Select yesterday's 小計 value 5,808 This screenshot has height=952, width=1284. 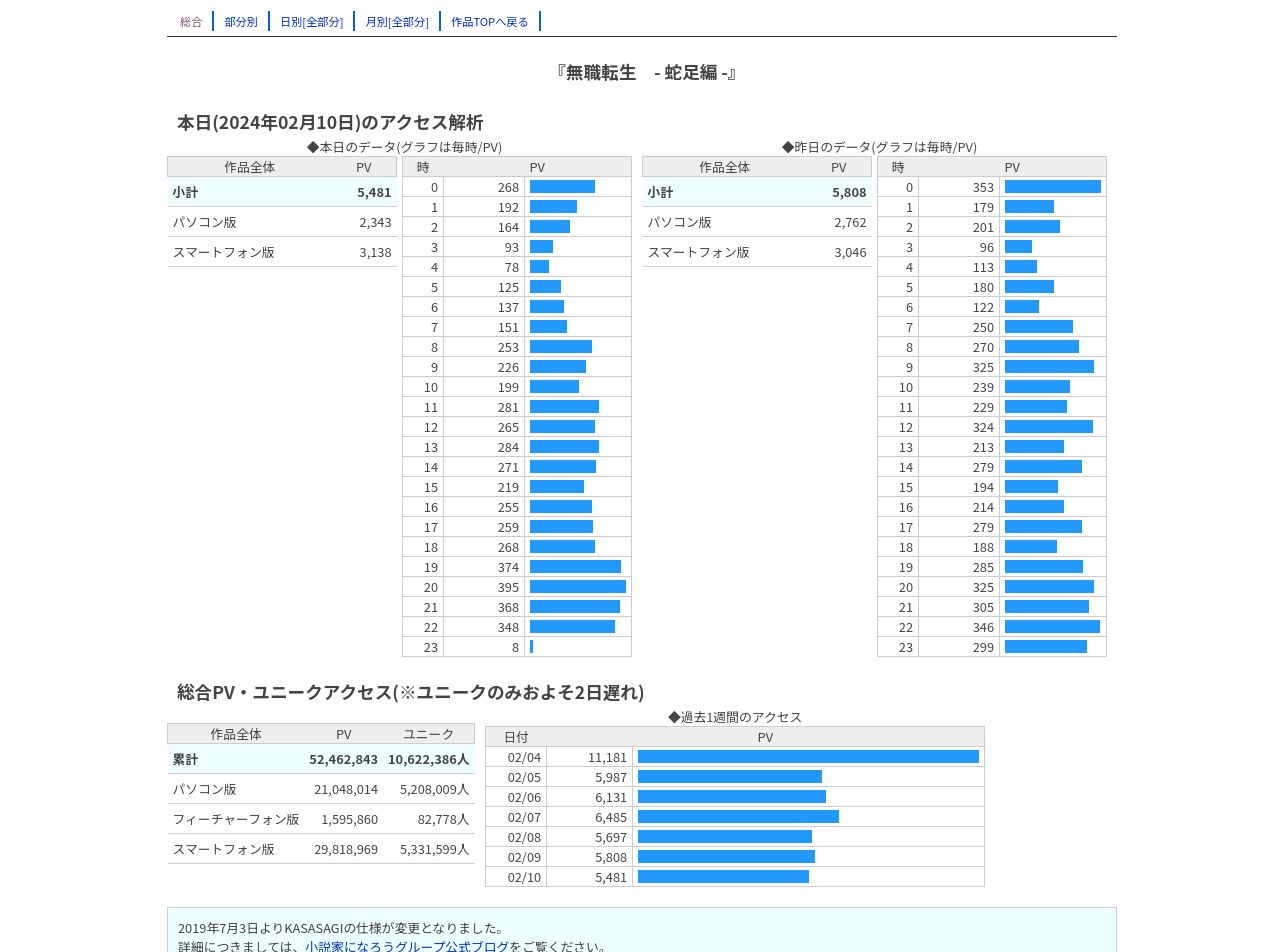point(849,192)
